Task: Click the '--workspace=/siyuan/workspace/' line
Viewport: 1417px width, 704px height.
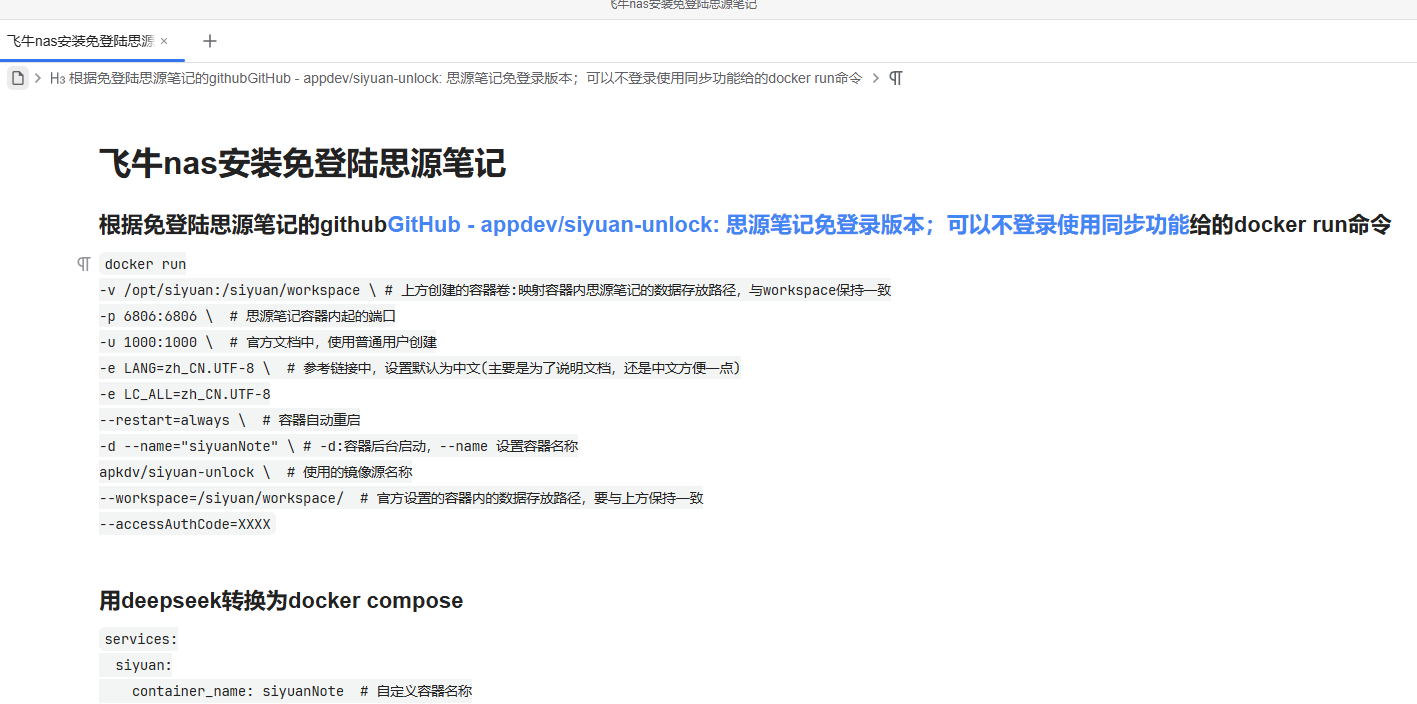Action: 401,498
